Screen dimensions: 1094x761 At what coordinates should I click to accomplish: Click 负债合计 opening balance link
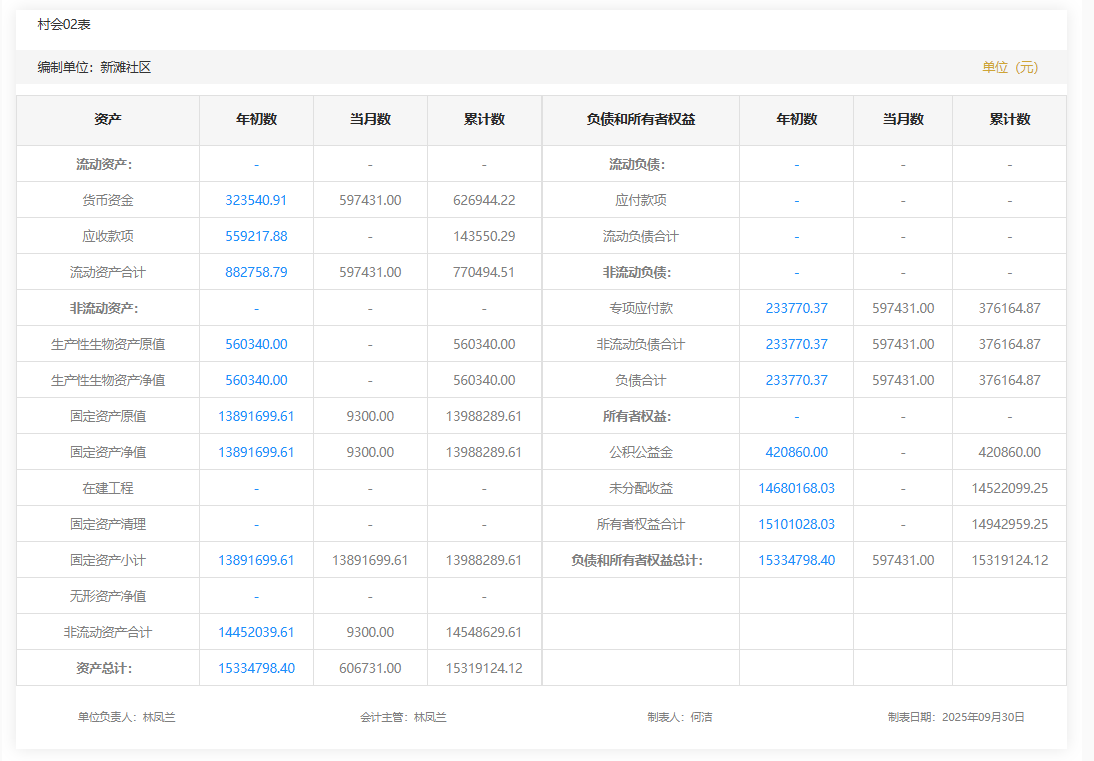coord(796,380)
